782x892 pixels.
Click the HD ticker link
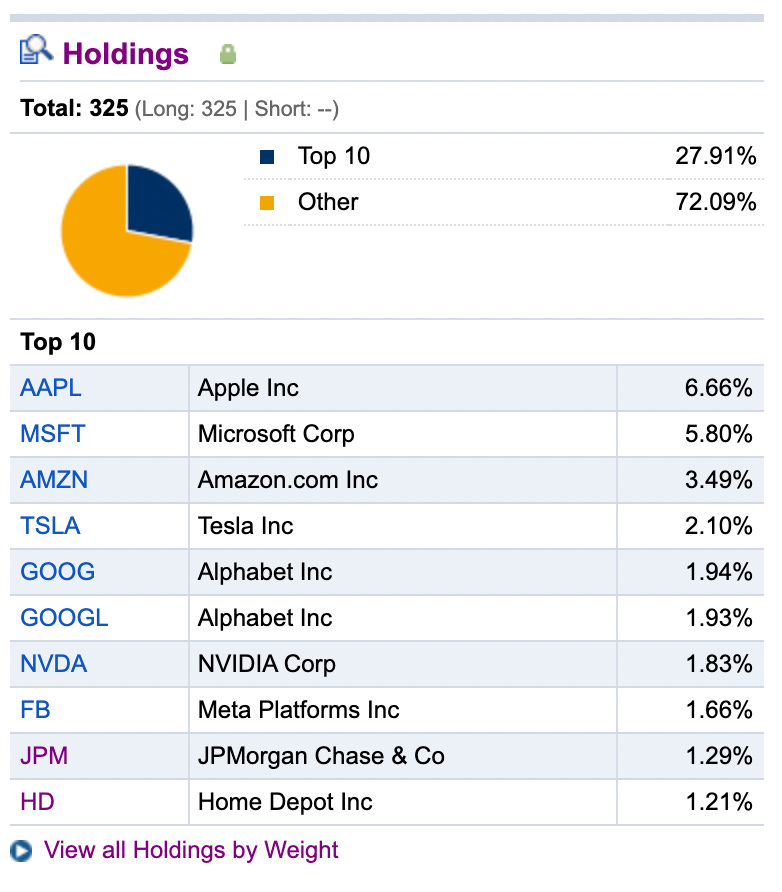37,802
